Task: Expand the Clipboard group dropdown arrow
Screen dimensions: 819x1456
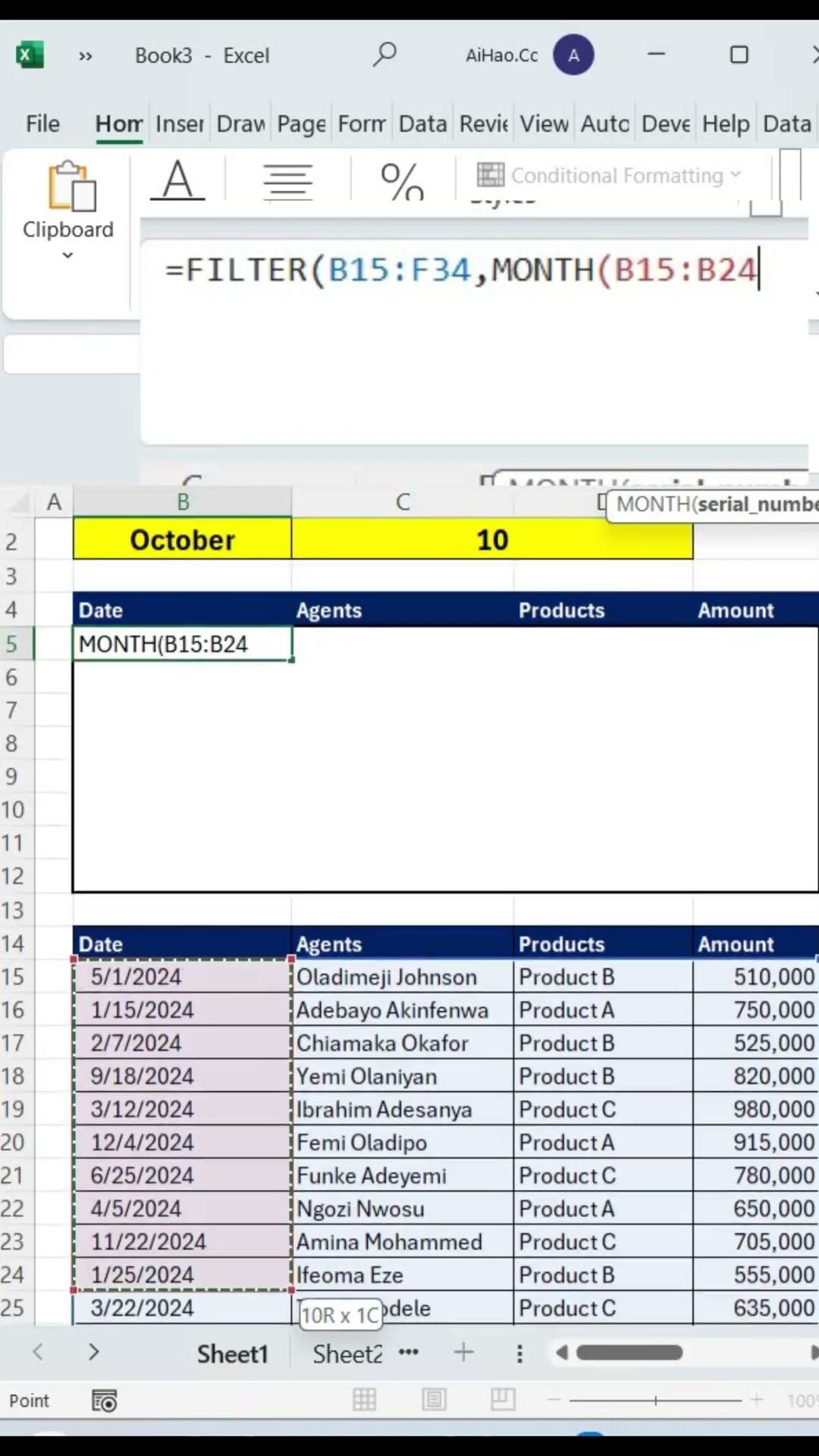Action: pyautogui.click(x=67, y=256)
